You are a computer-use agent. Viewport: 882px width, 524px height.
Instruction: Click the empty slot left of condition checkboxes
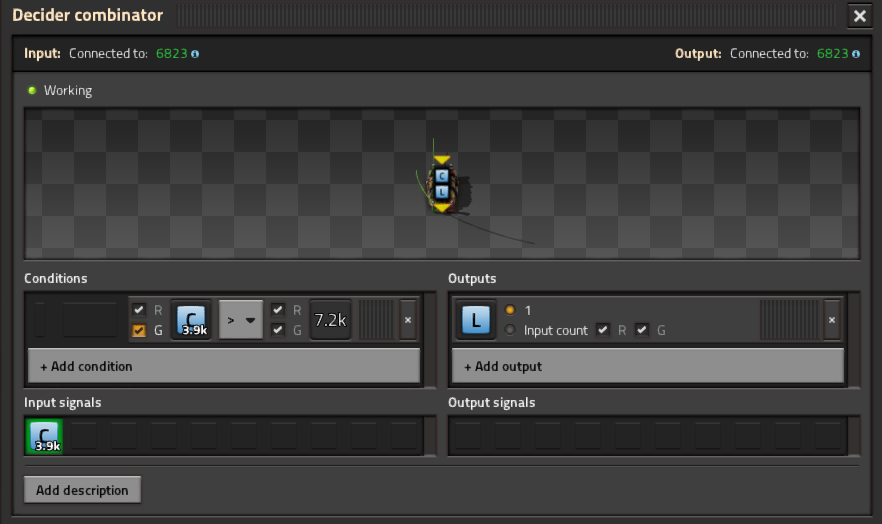coord(90,320)
